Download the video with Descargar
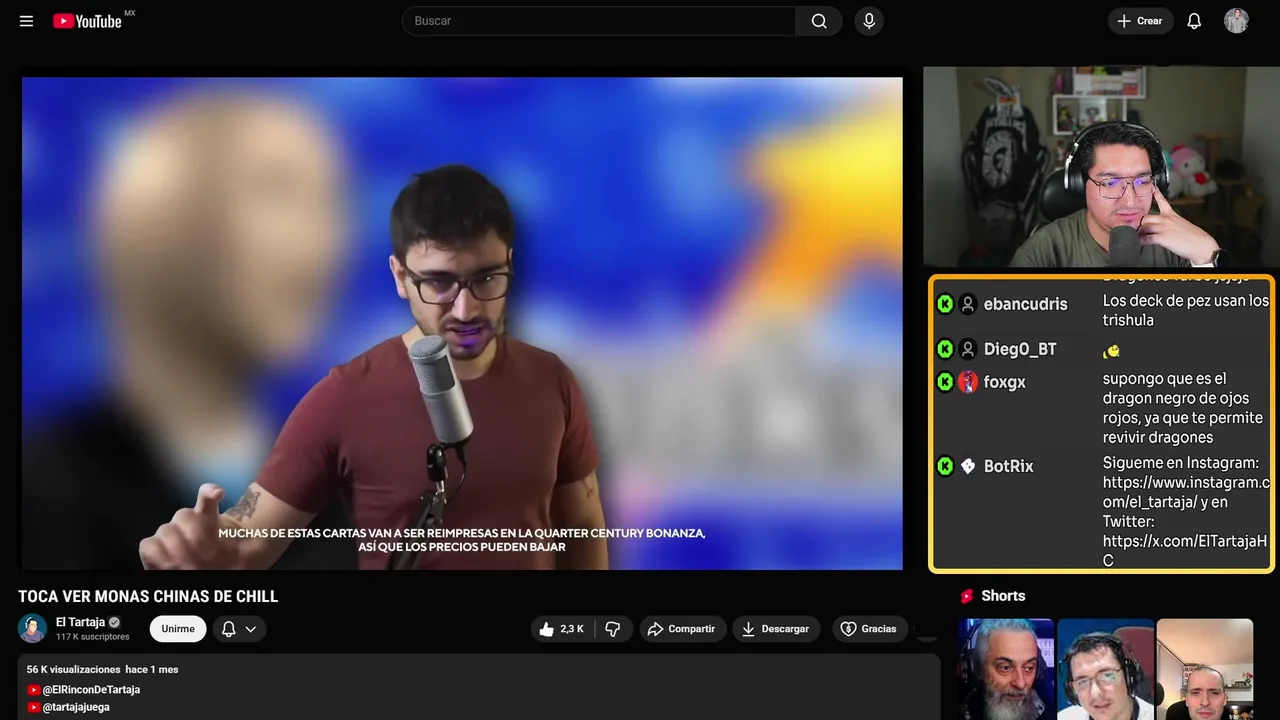The width and height of the screenshot is (1280, 720). 776,629
